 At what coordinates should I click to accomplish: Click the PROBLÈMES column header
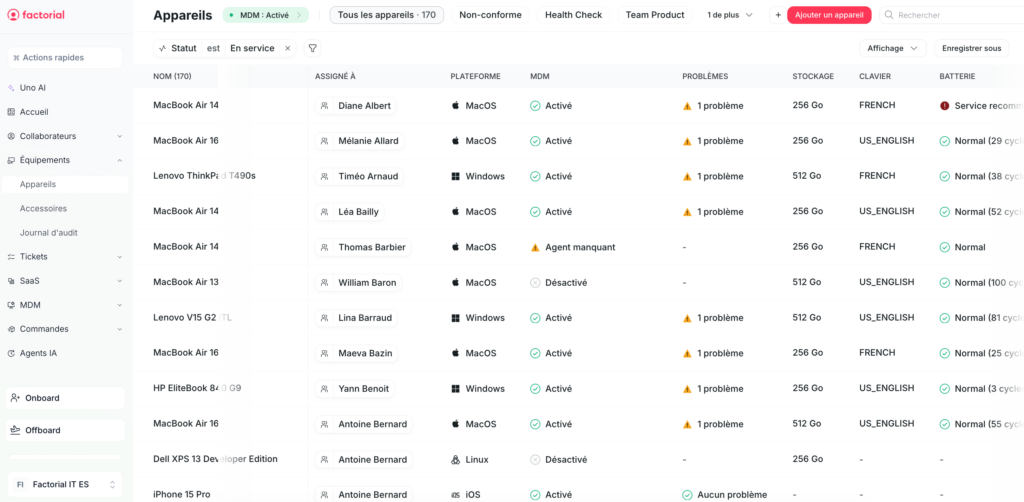[705, 76]
